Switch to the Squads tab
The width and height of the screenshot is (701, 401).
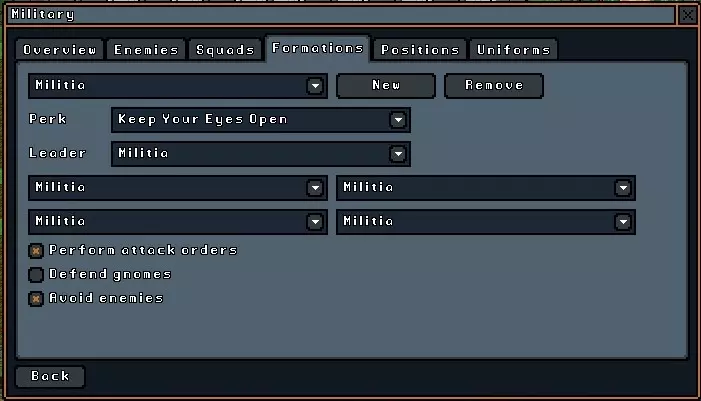[x=225, y=50]
